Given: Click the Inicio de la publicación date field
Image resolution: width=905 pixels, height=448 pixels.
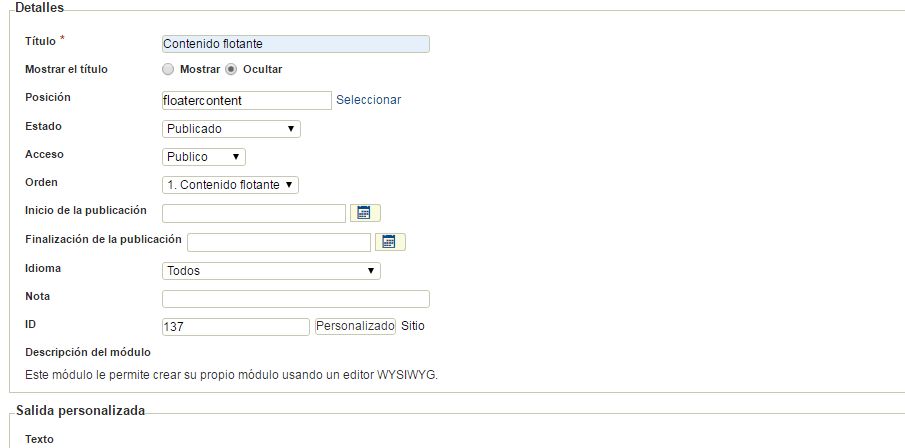Looking at the screenshot, I should click(x=254, y=214).
